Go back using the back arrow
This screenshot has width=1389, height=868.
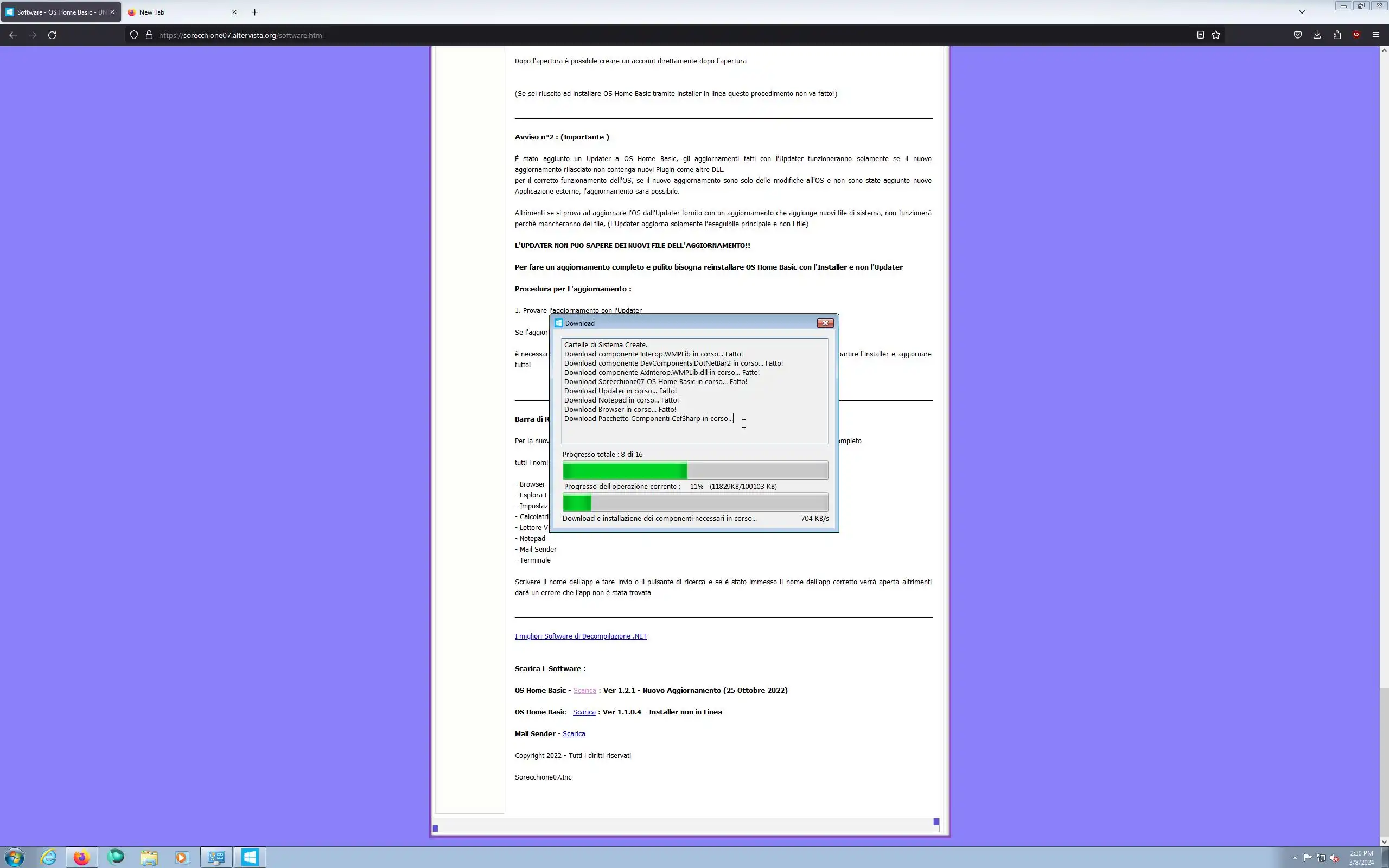point(12,35)
